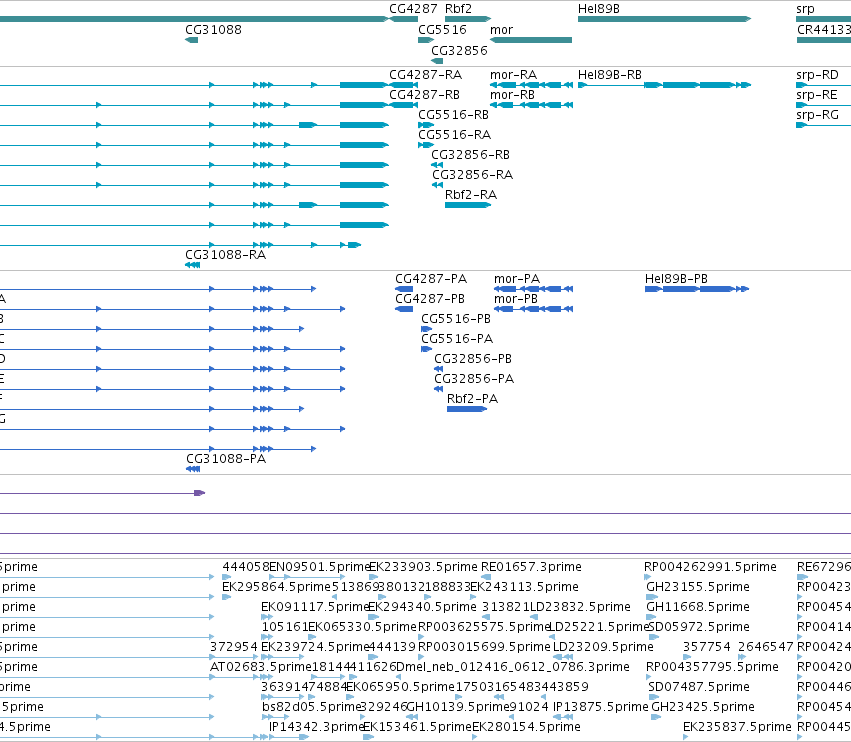Select the CG4287-PB protein label

point(430,299)
